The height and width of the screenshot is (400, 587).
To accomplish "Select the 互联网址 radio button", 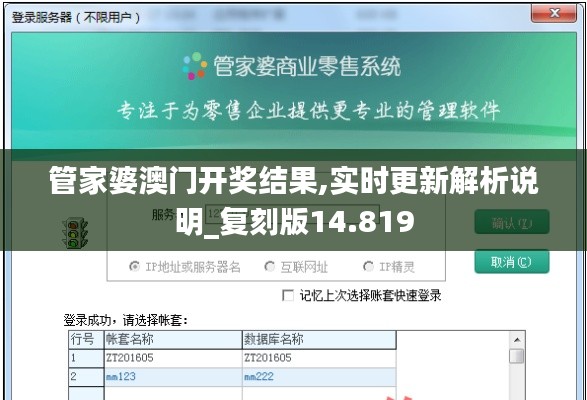I will click(269, 267).
